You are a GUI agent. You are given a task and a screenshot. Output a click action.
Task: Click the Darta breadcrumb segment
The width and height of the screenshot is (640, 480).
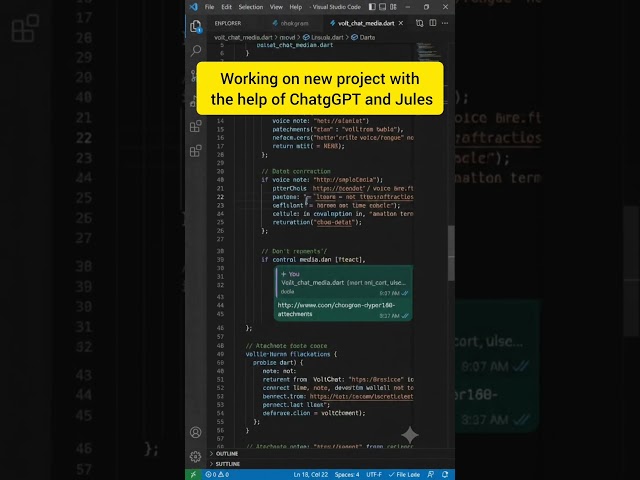363,37
